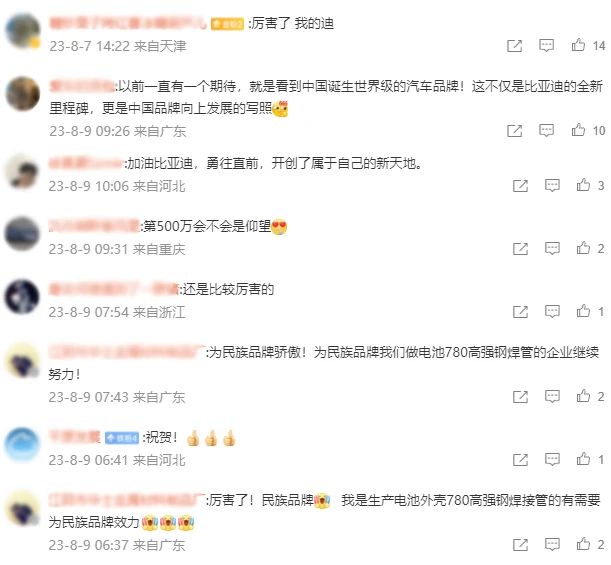The image size is (611, 565).
Task: Like the 06:37 Guangdong comment
Action: 583,544
